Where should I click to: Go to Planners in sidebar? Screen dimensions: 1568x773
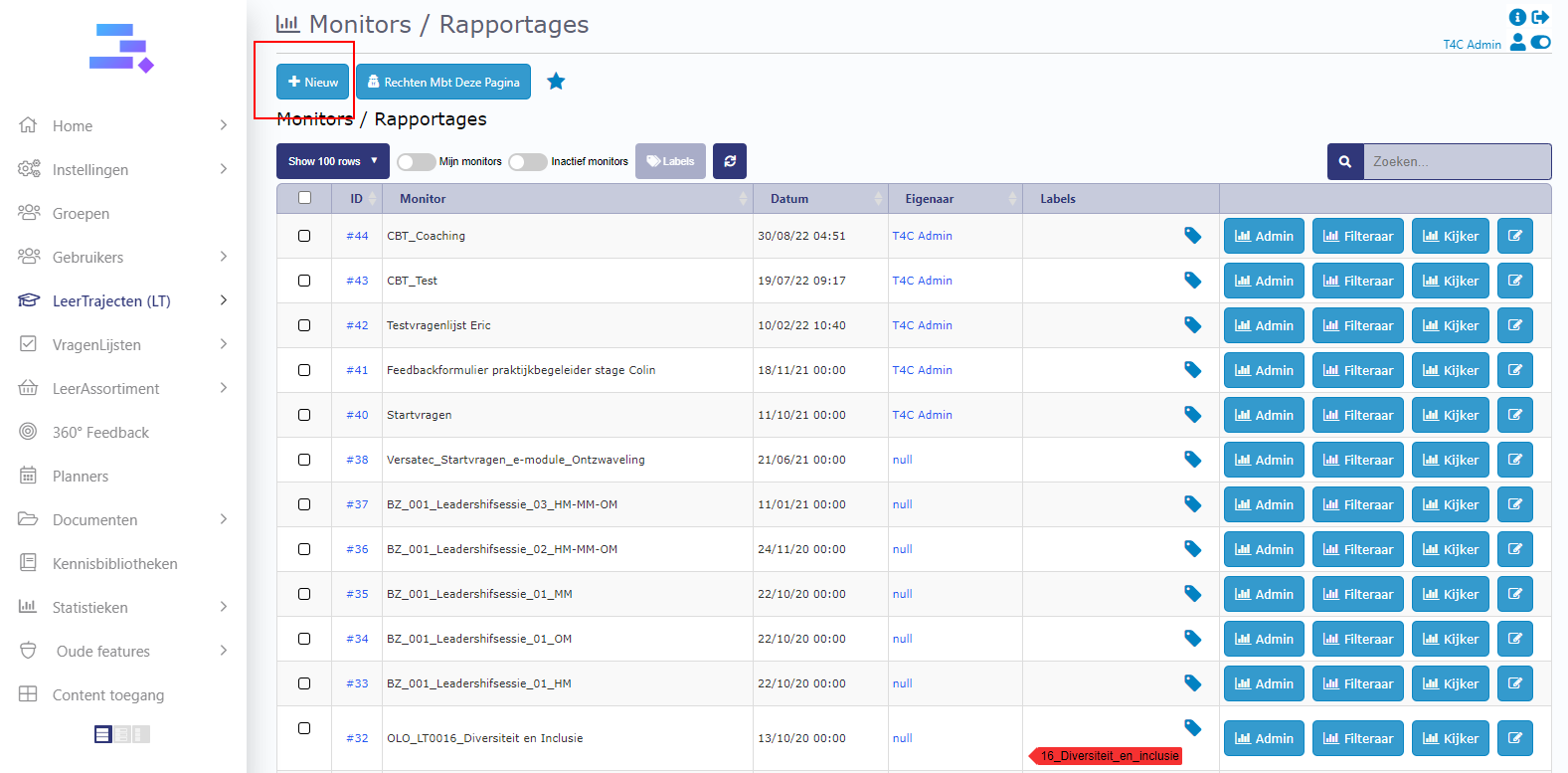[81, 477]
